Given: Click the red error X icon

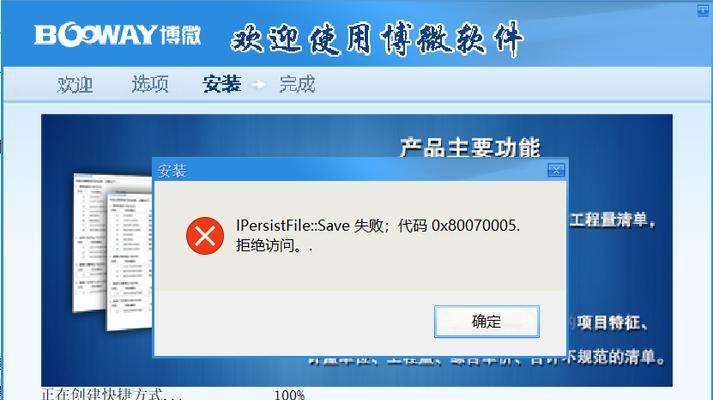Looking at the screenshot, I should click(x=205, y=235).
